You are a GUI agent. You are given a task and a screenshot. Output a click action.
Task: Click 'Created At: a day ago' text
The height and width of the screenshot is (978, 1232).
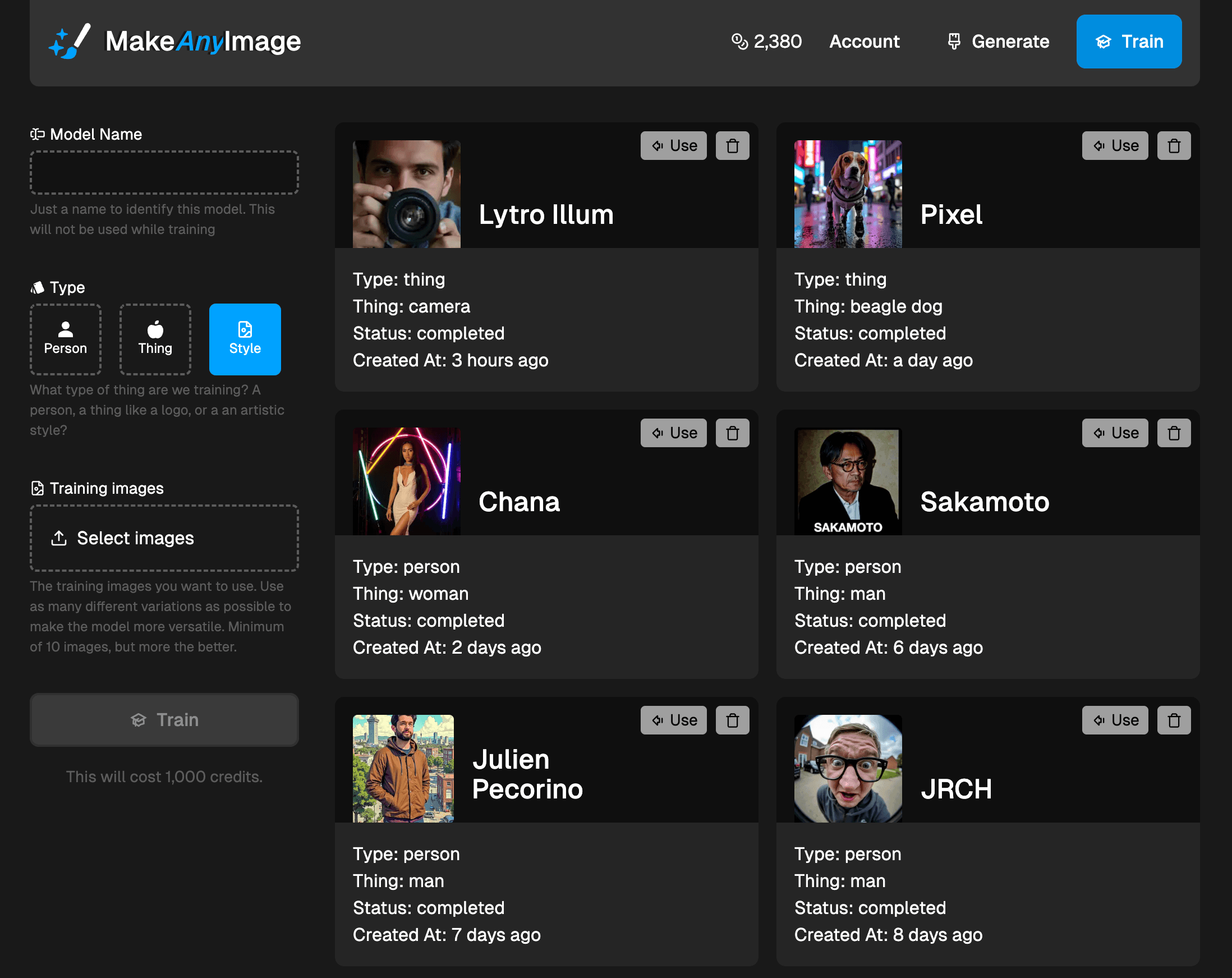(x=883, y=360)
